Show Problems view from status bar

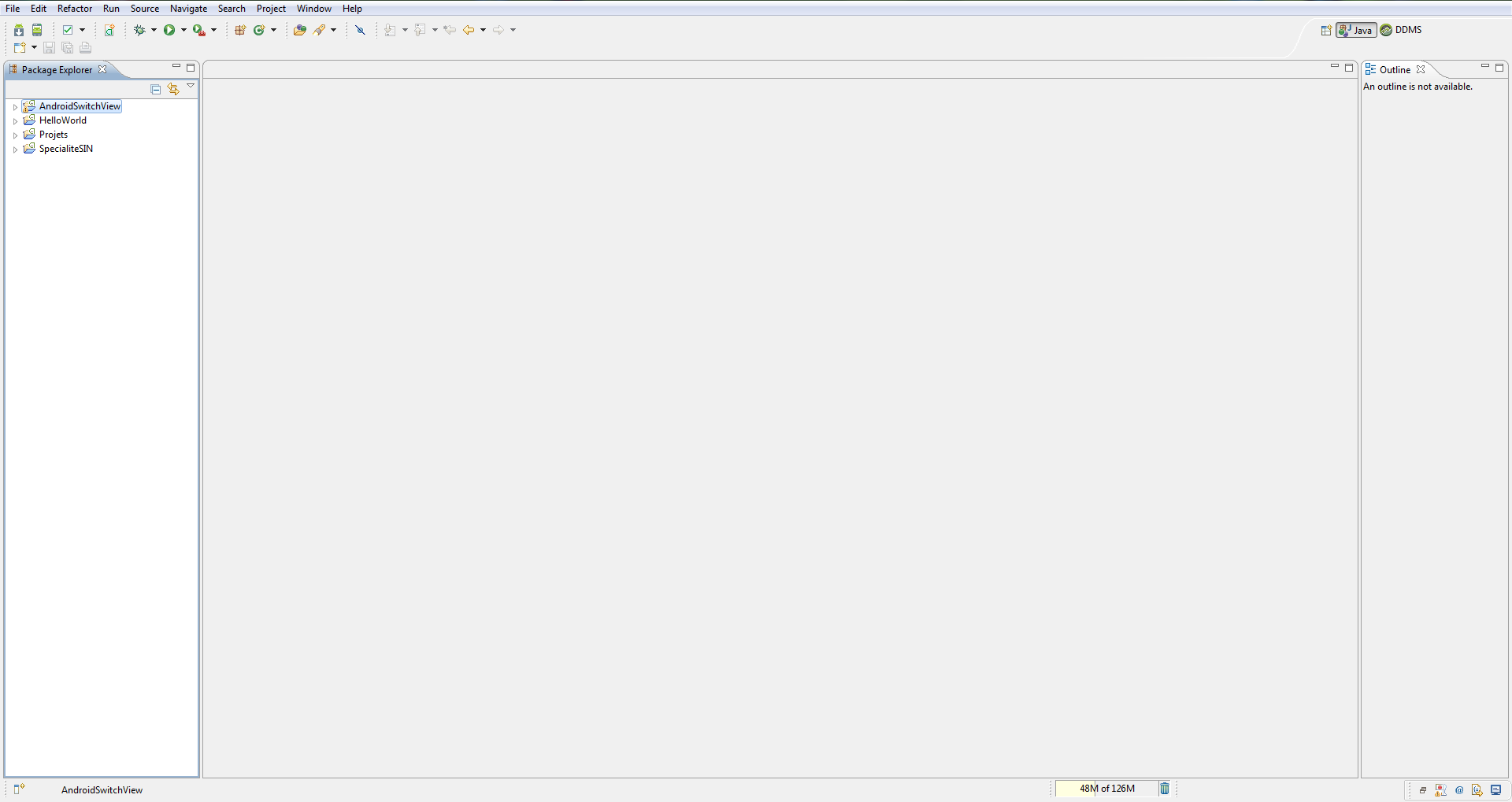(x=1440, y=790)
